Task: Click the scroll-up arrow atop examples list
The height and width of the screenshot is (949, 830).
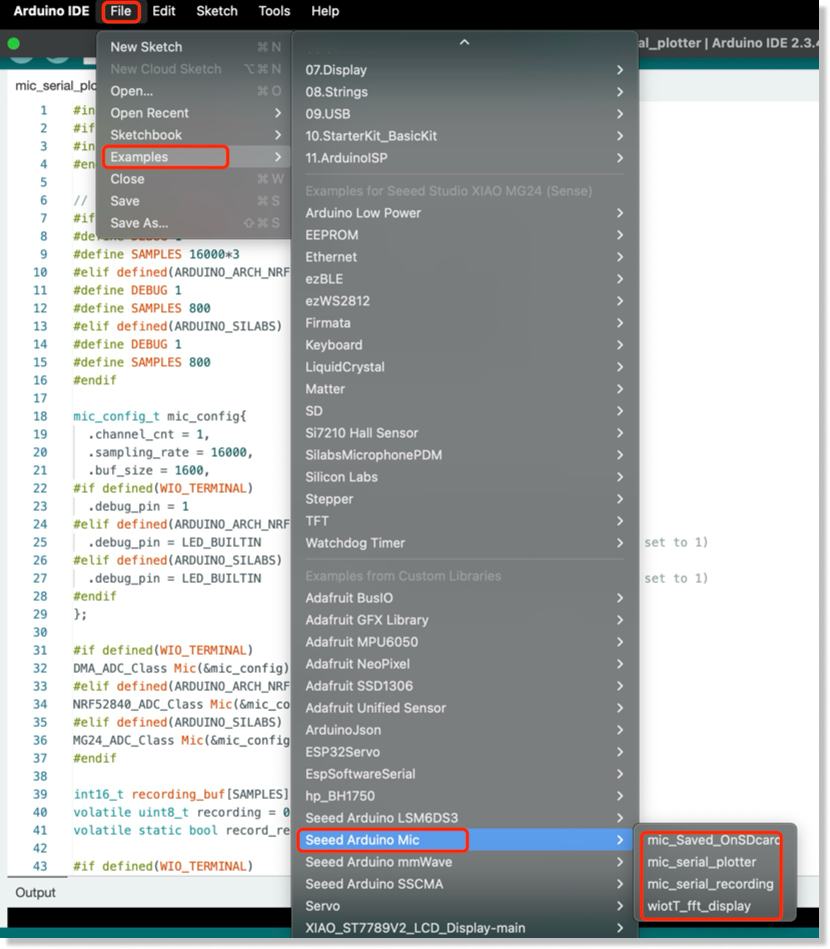Action: tap(464, 42)
